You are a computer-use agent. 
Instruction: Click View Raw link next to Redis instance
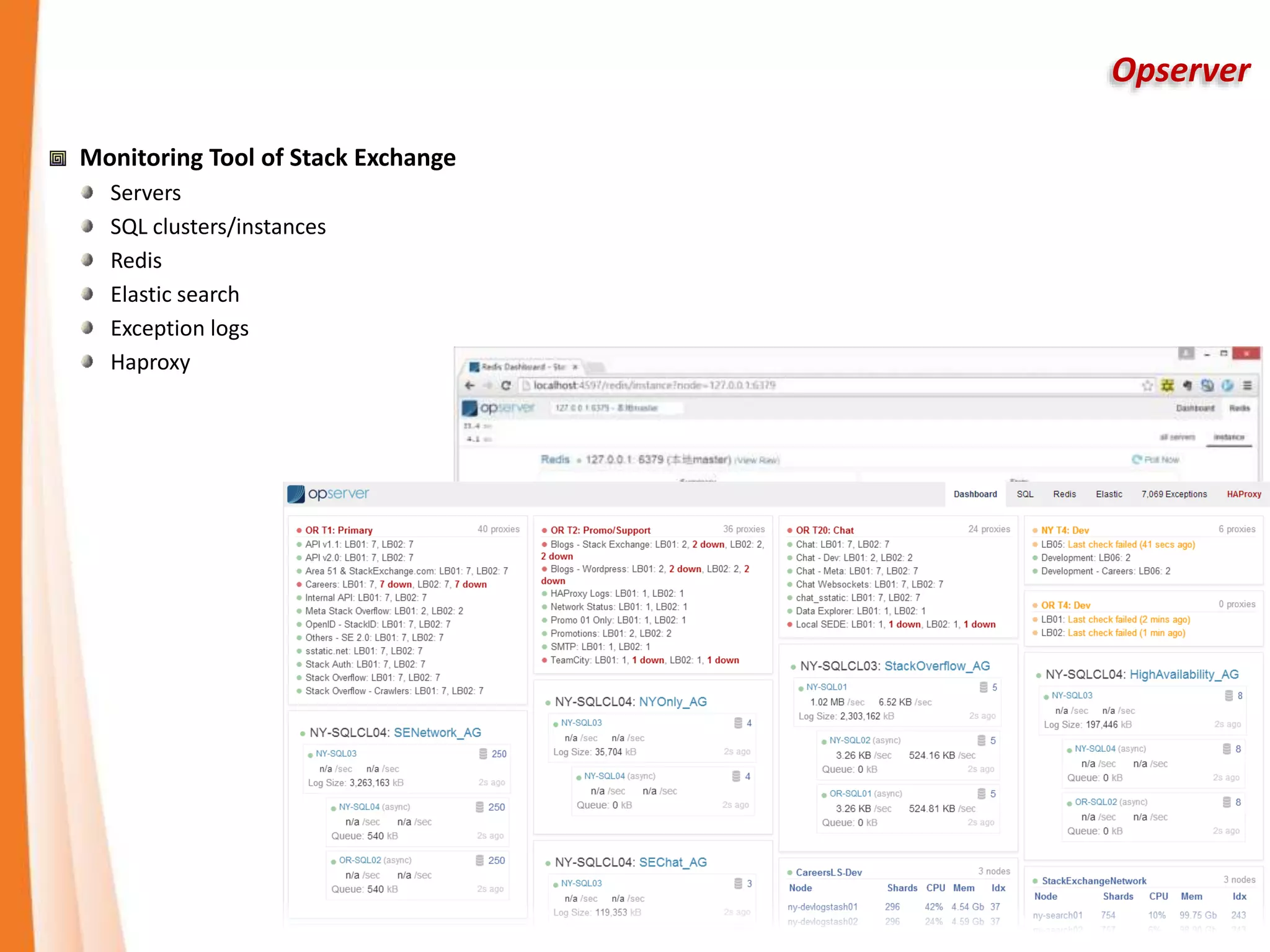coord(757,461)
